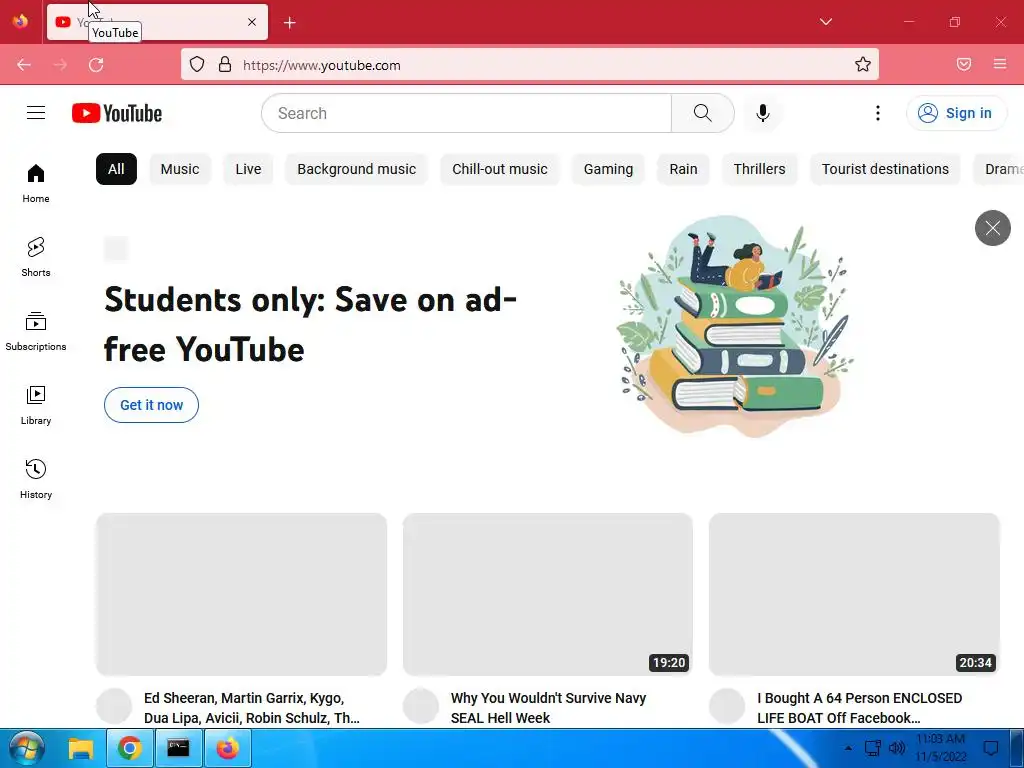Click Firefox back arrow
This screenshot has width=1024, height=768.
(24, 65)
